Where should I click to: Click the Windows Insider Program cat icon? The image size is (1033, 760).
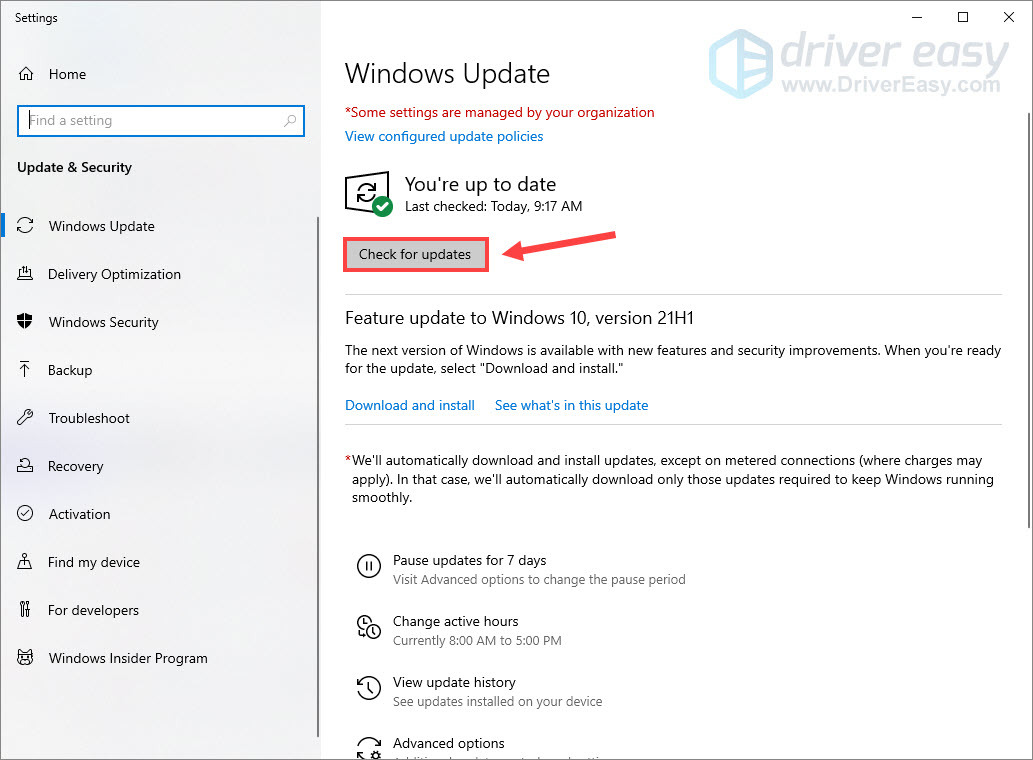point(25,658)
